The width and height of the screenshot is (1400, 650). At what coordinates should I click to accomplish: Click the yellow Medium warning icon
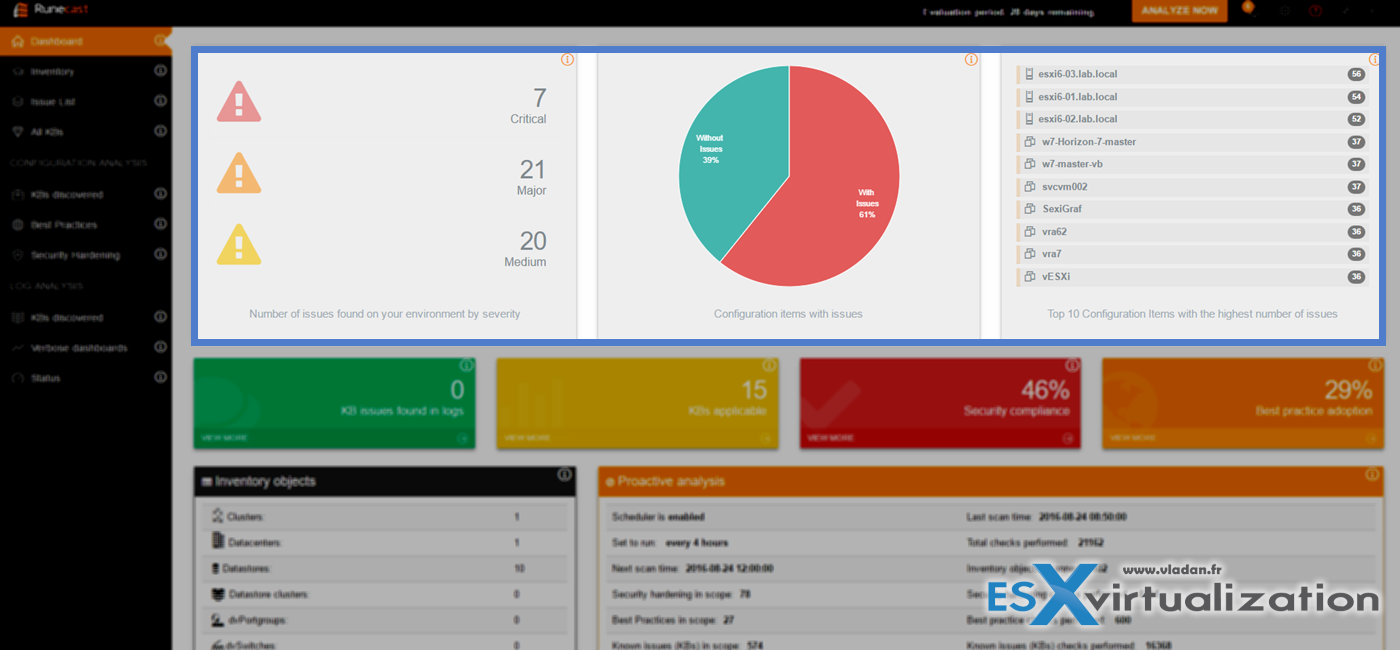point(239,245)
